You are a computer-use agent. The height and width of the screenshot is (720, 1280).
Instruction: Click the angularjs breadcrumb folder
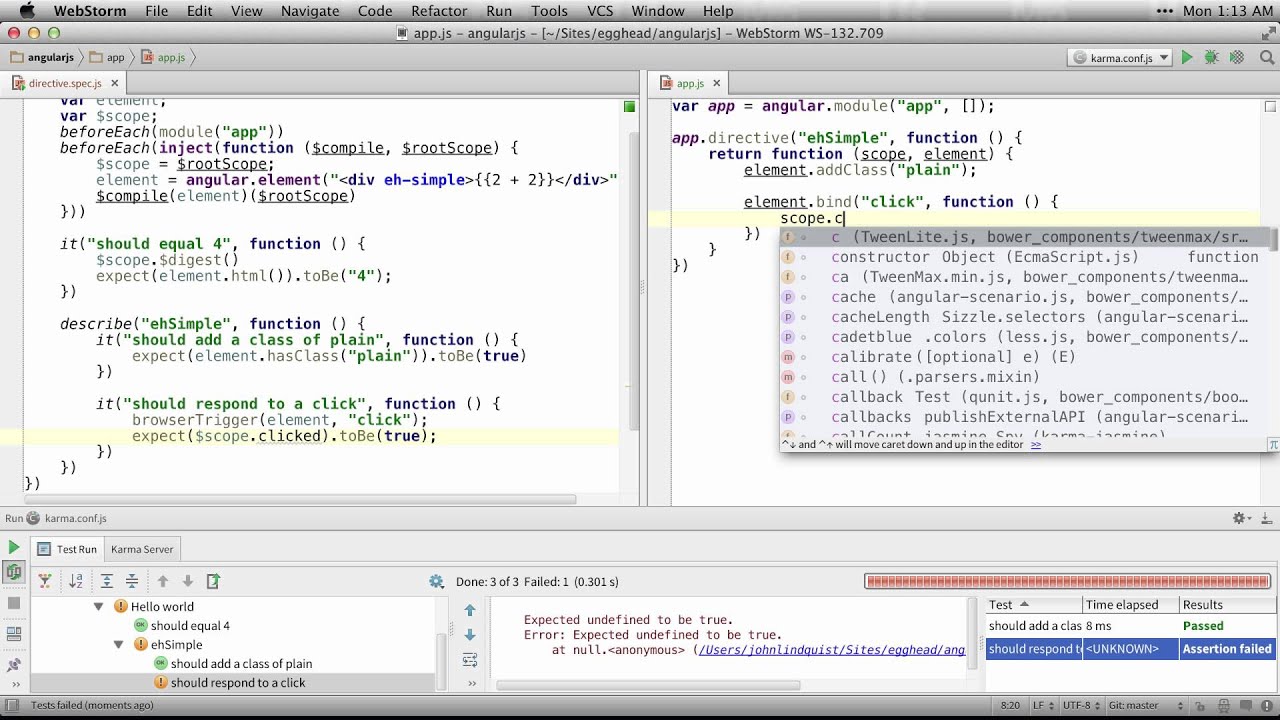click(x=43, y=58)
